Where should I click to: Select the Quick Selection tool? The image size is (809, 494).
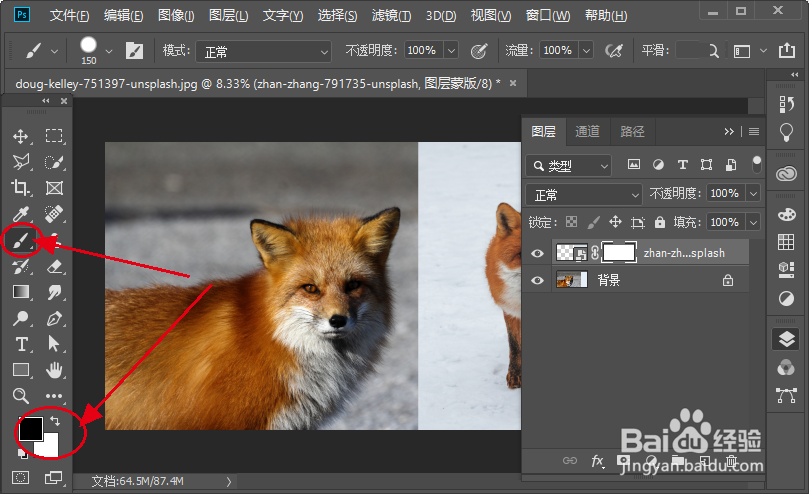pos(54,162)
